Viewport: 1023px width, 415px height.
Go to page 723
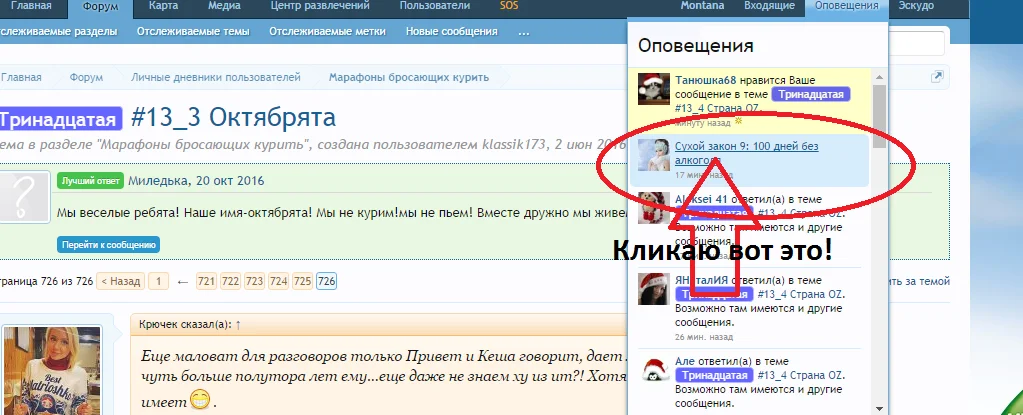pos(254,281)
